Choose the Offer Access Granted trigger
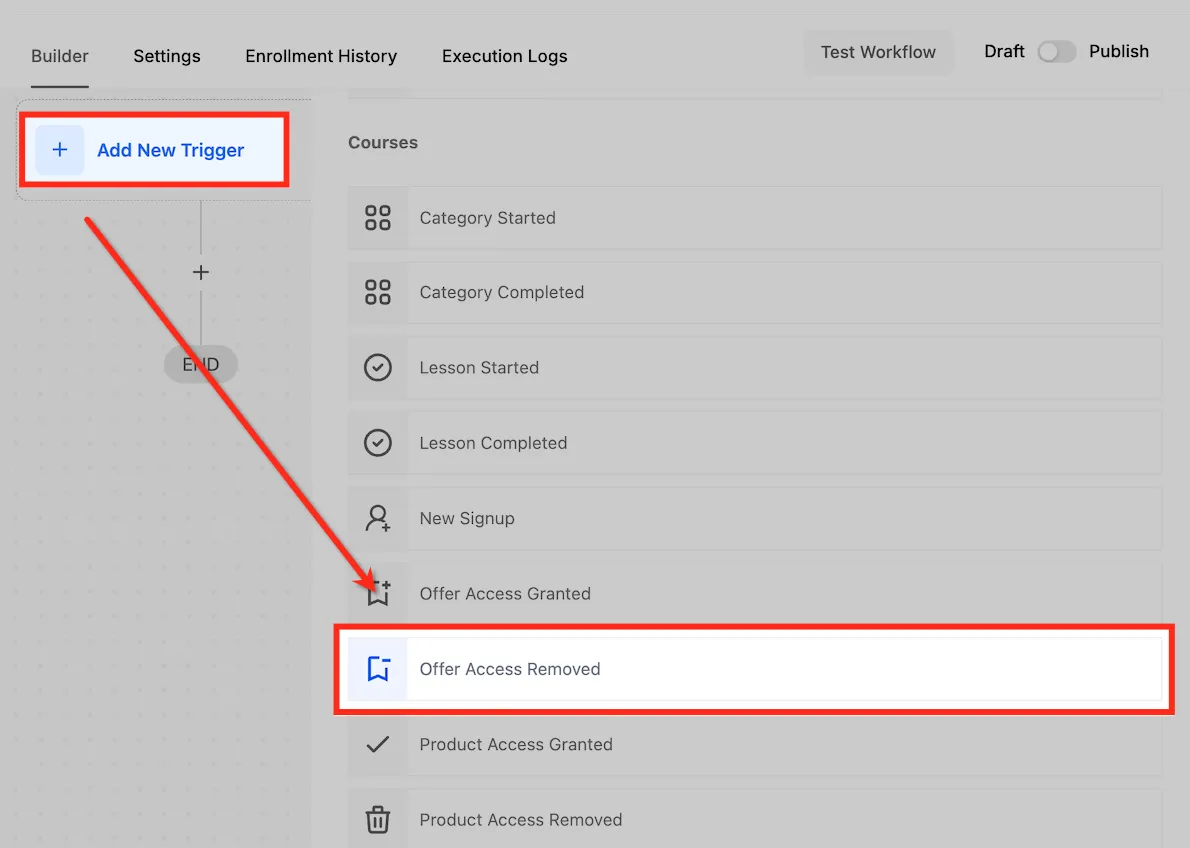The height and width of the screenshot is (848, 1190). click(x=754, y=594)
